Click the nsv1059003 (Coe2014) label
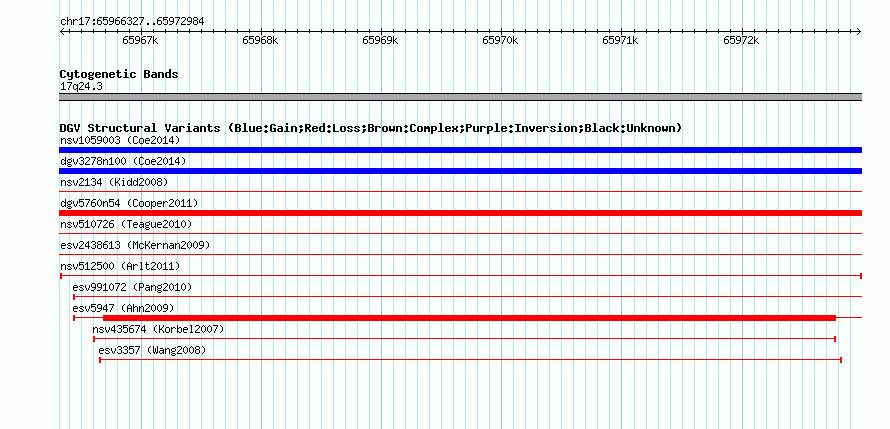This screenshot has height=429, width=890. tap(120, 140)
